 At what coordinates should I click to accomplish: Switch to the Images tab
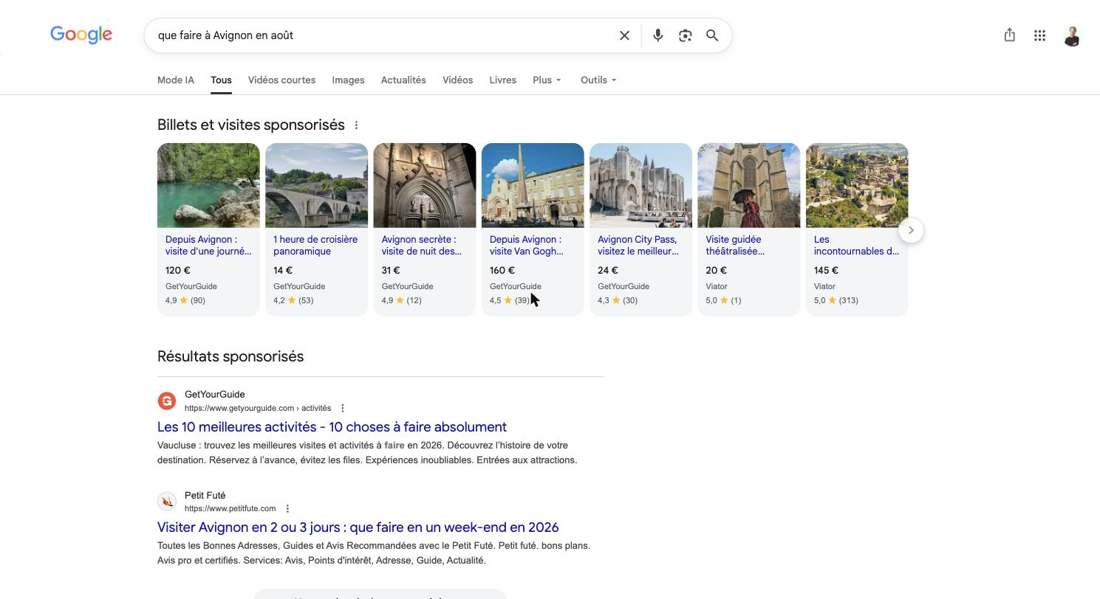[x=348, y=80]
